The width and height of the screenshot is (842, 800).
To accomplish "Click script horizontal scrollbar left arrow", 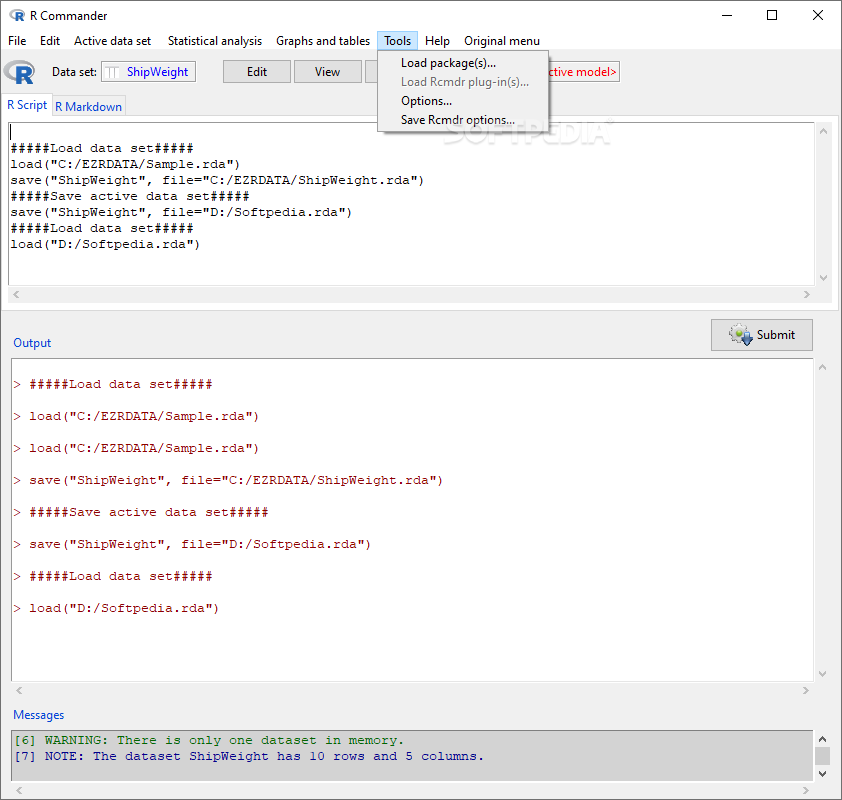I will [16, 294].
